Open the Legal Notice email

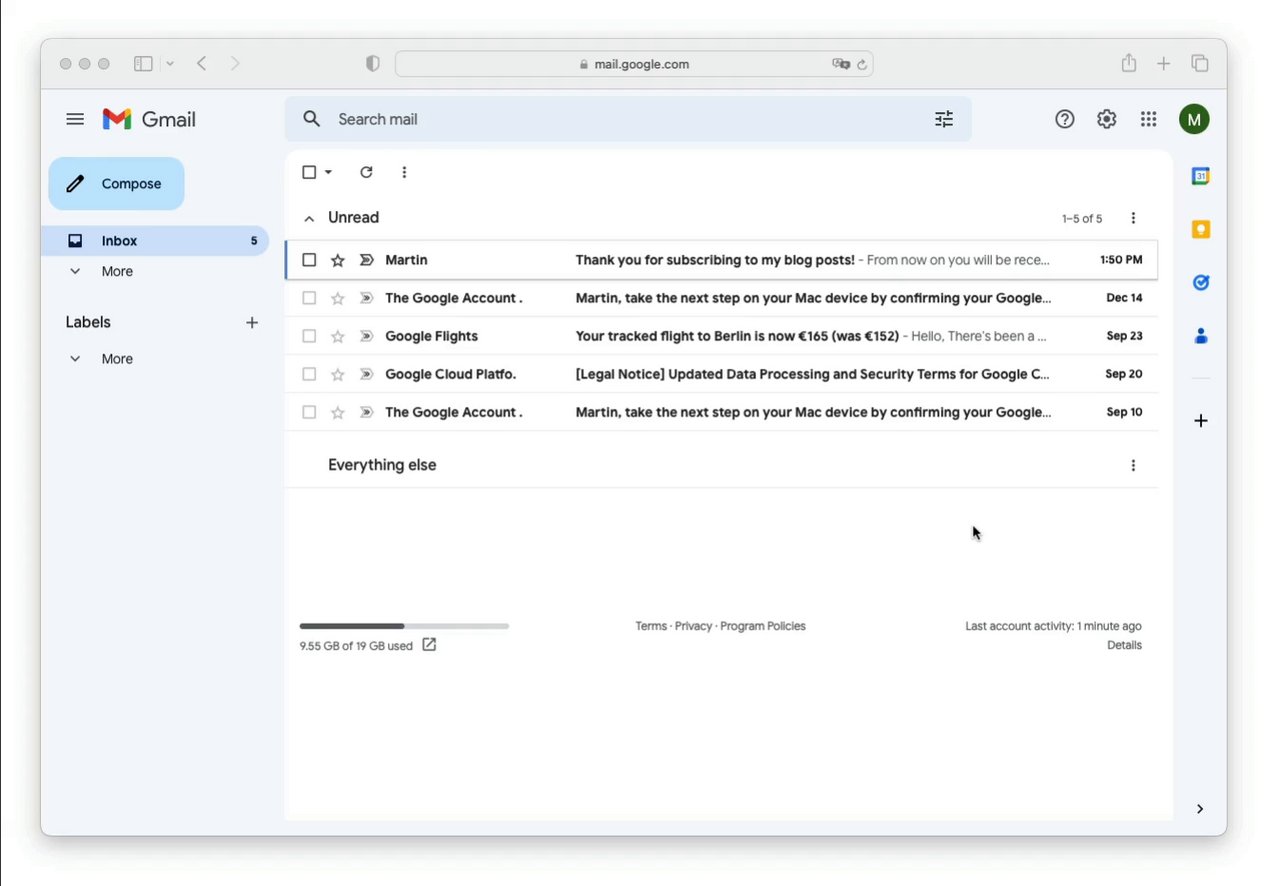pos(721,374)
